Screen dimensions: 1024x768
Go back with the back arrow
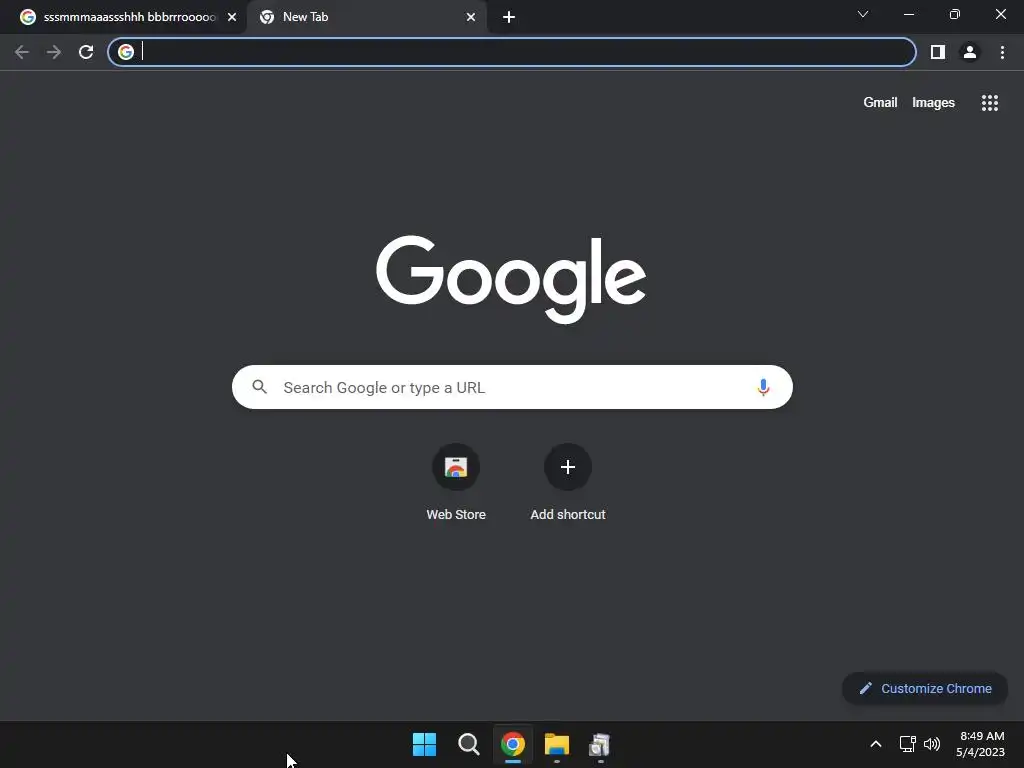(22, 52)
